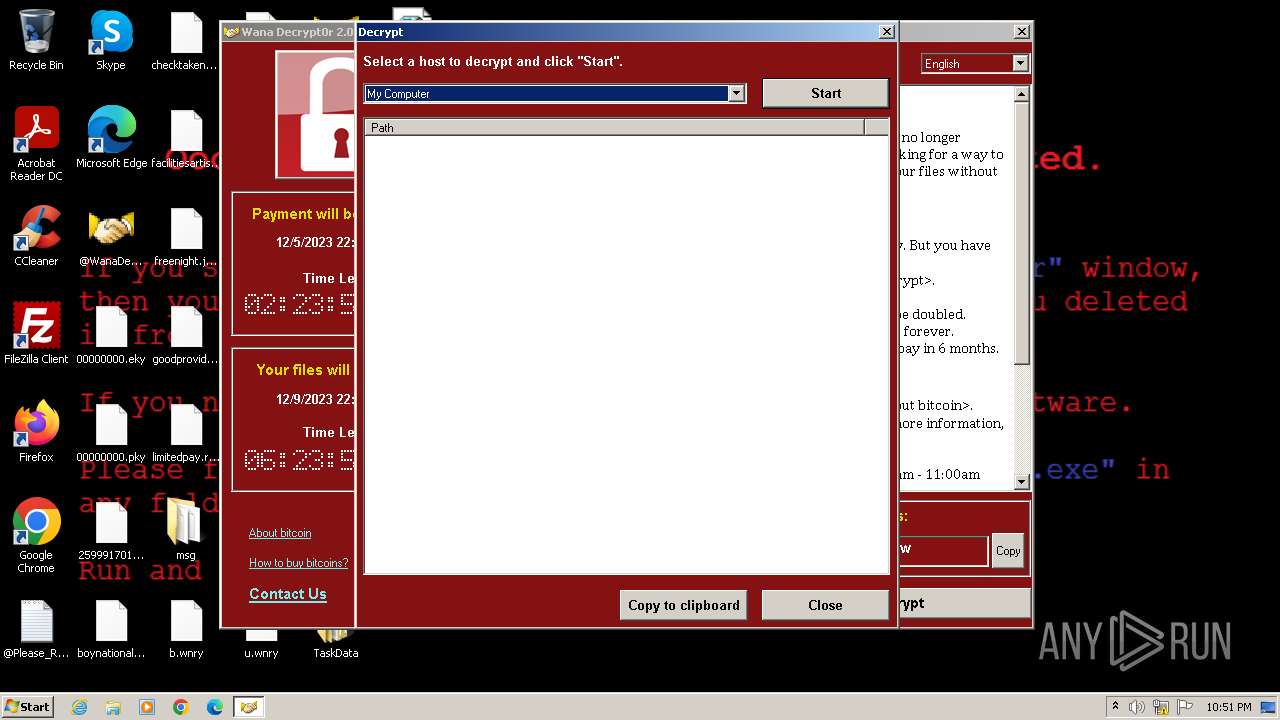This screenshot has width=1280, height=720.
Task: Select the 00000000.eky file icon
Action: coord(111,334)
